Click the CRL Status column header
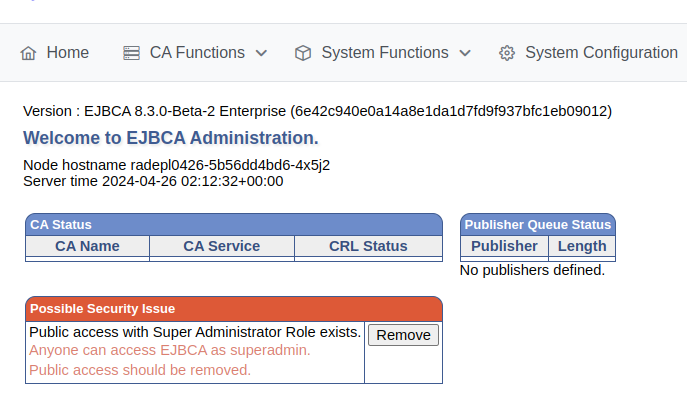687x404 pixels. pyautogui.click(x=368, y=246)
